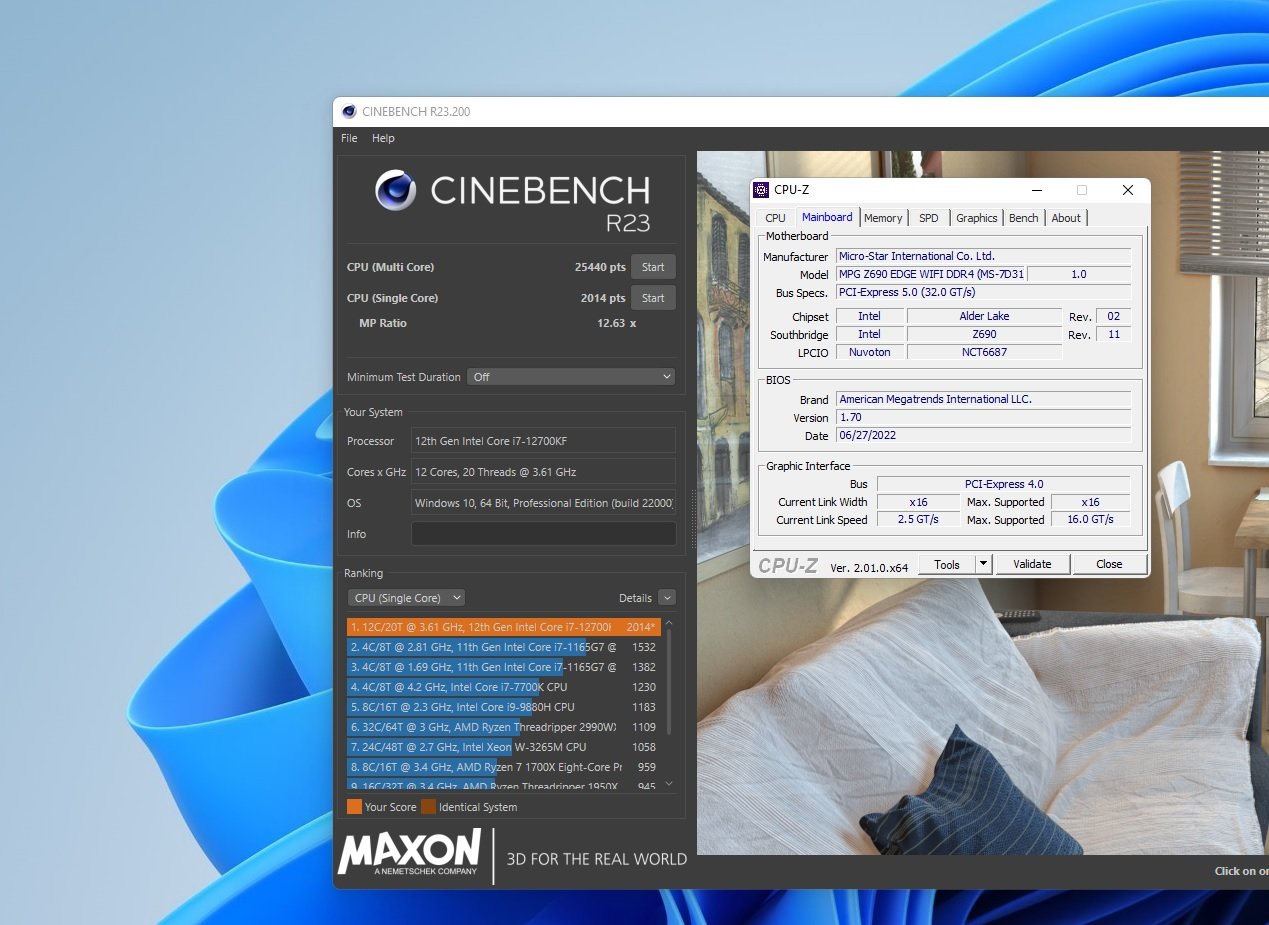Select the AMD Ryzen 7 1700X ranking row
1269x925 pixels.
(x=503, y=767)
